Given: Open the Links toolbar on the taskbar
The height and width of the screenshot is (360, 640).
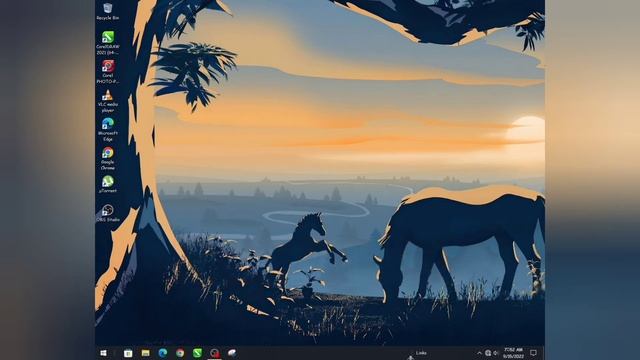Looking at the screenshot, I should click(x=421, y=353).
